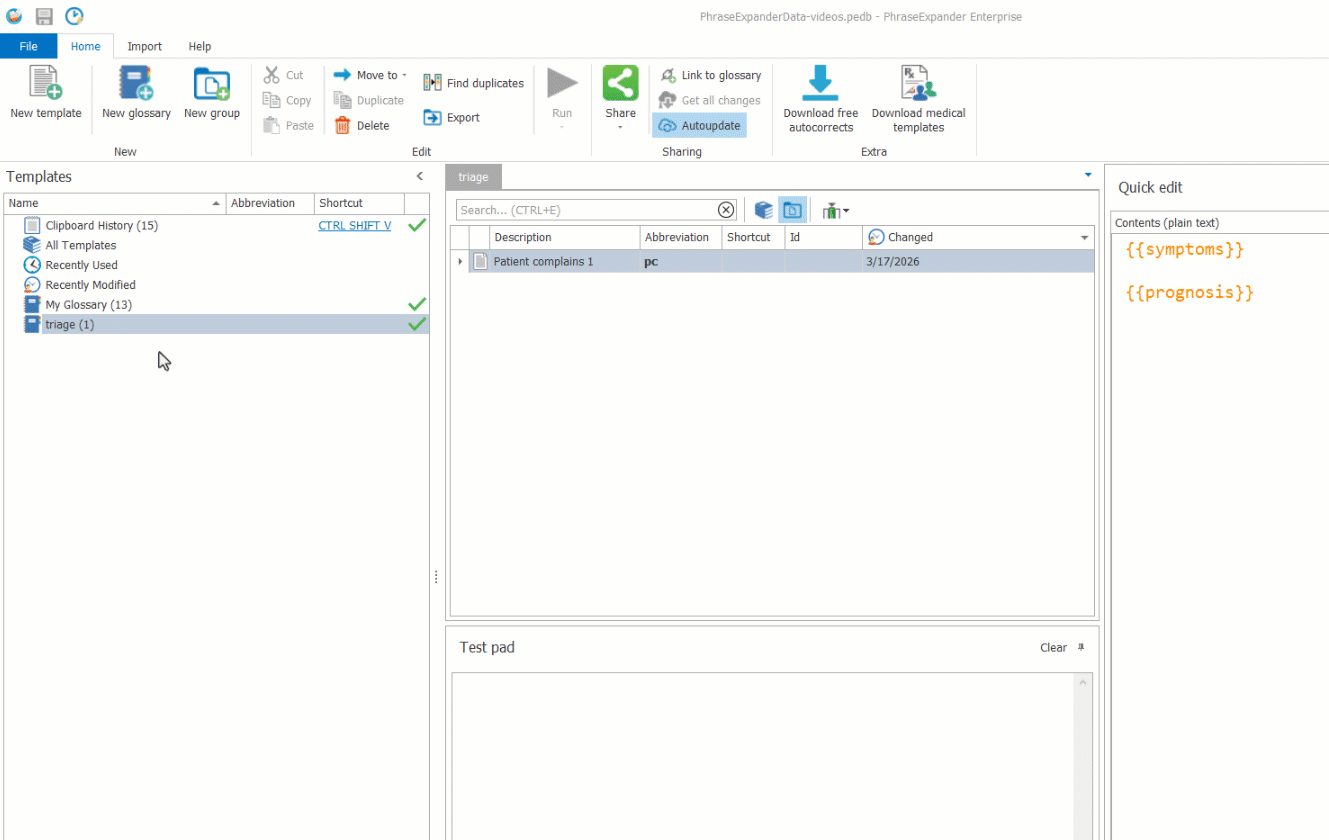Open the Move to dropdown
Image resolution: width=1329 pixels, height=840 pixels.
(x=370, y=75)
